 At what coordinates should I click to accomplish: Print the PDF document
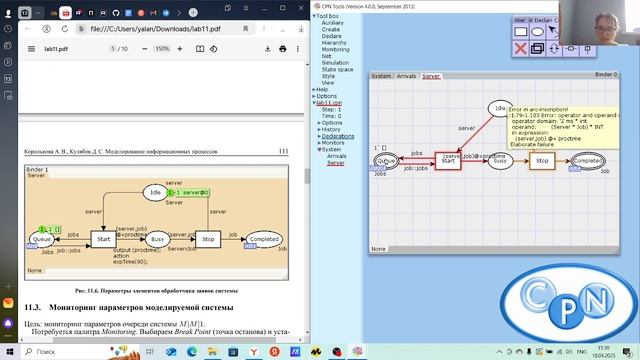pos(282,49)
